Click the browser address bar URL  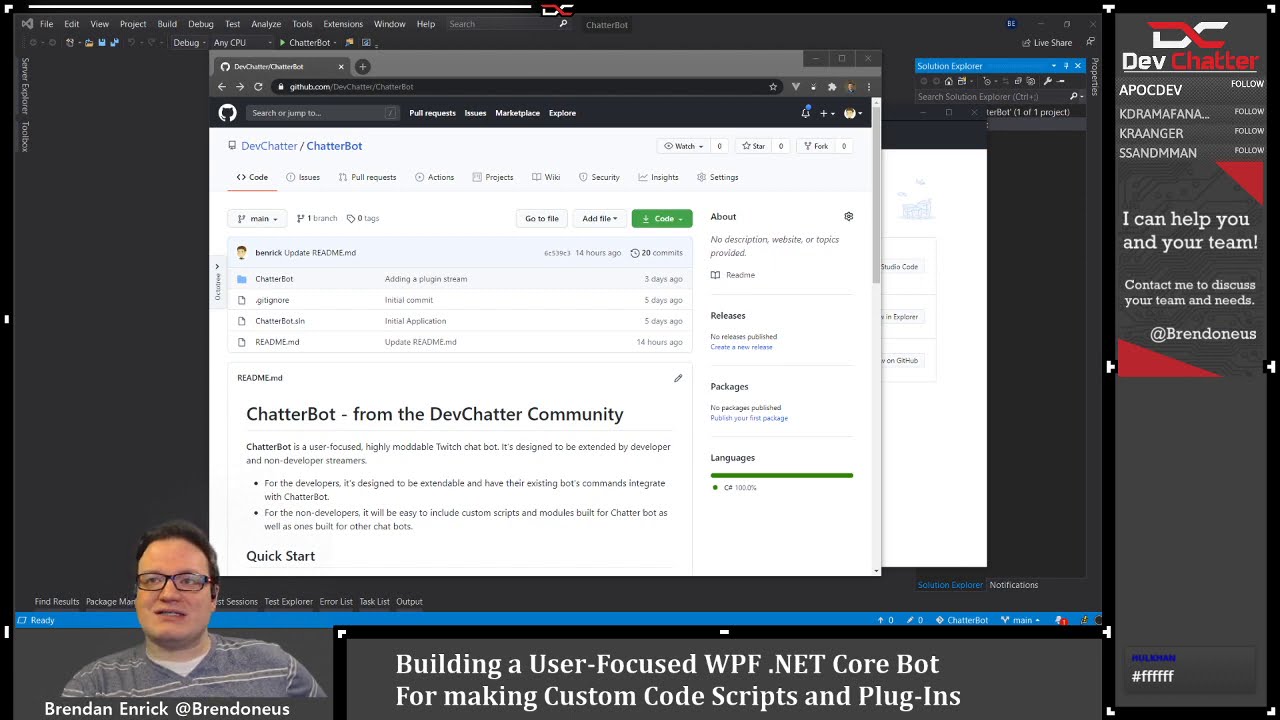[x=351, y=87]
